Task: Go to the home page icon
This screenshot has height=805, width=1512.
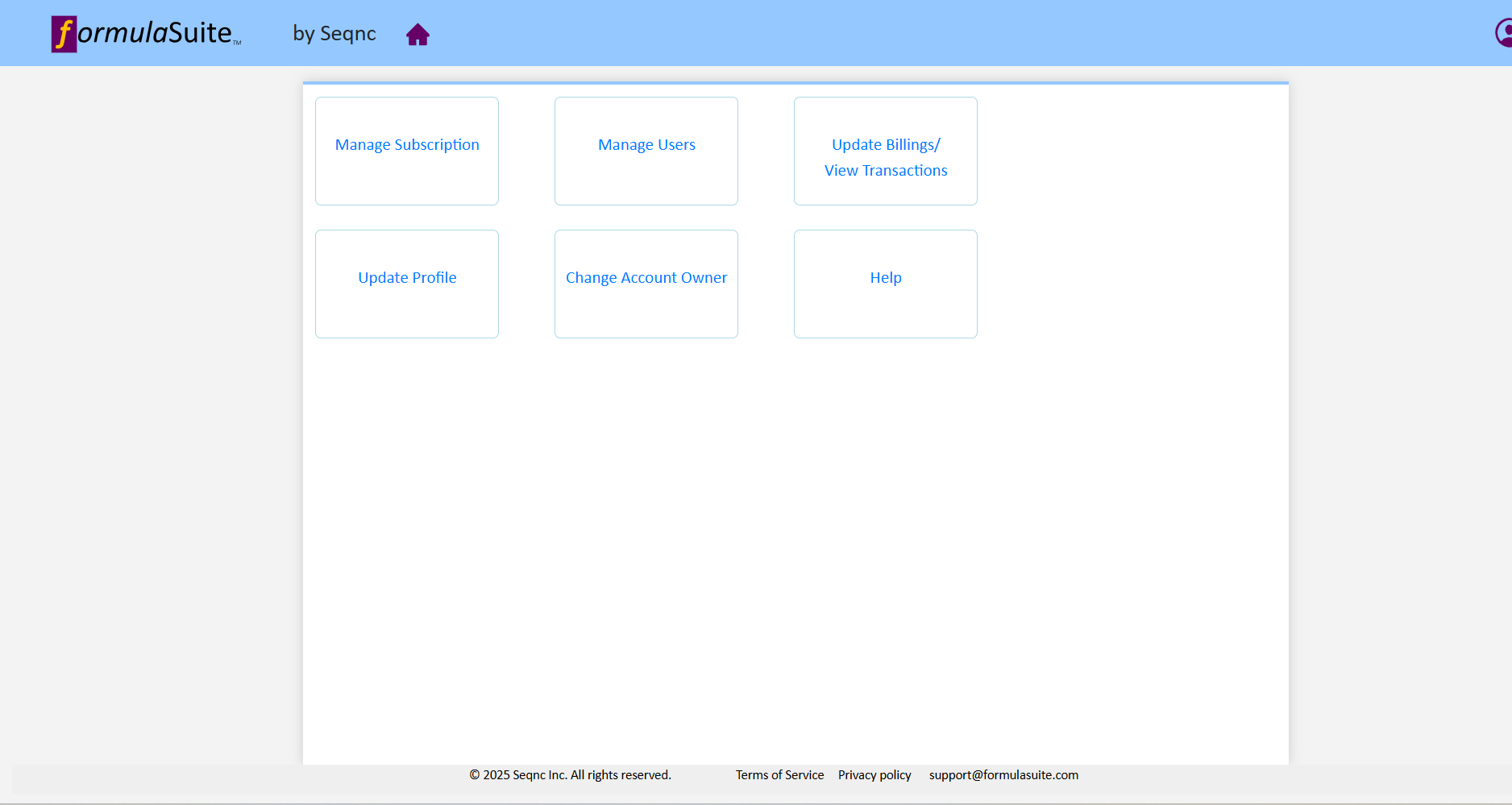Action: 417,35
